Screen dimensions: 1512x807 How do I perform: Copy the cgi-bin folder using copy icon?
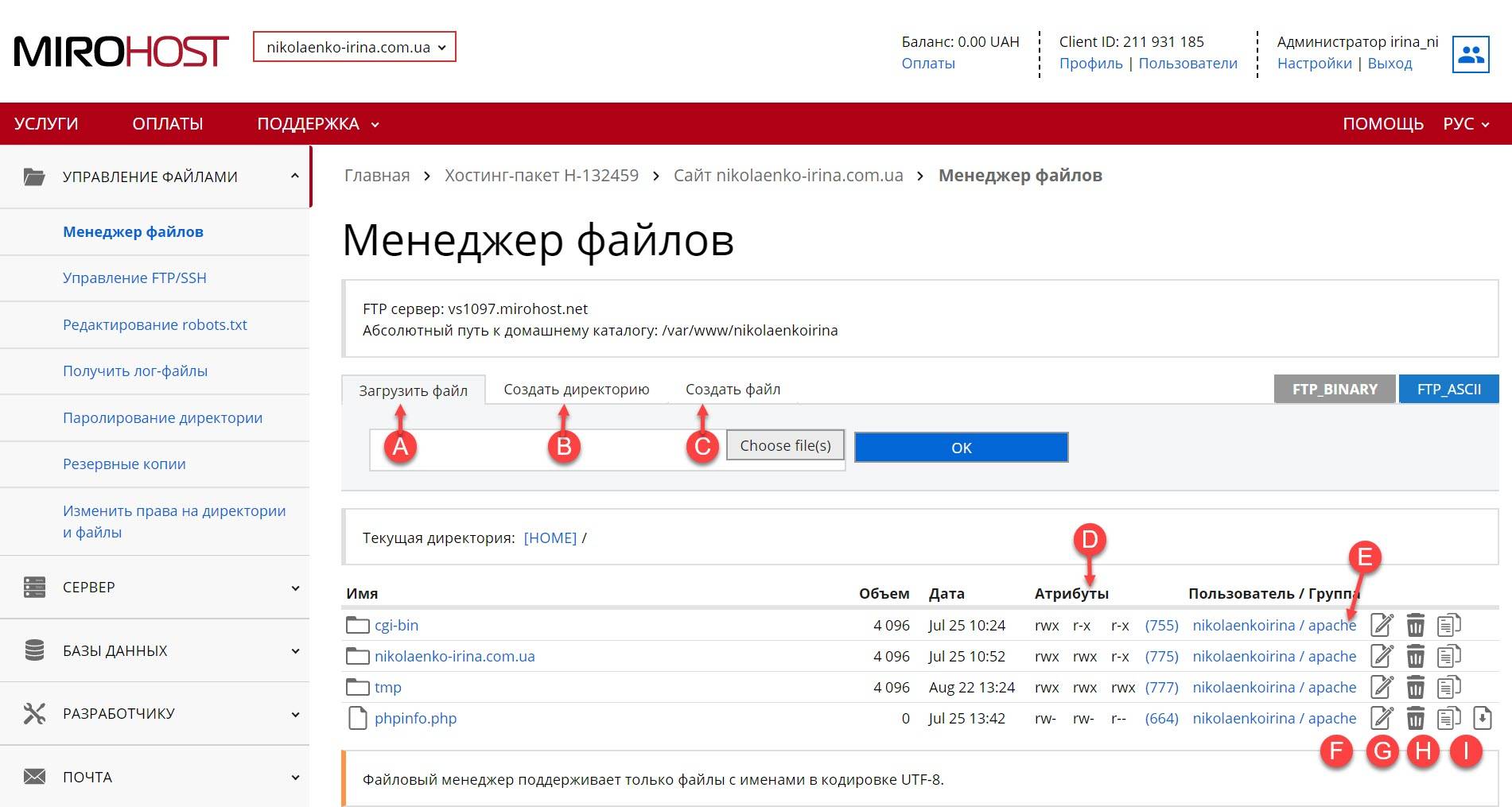point(1449,625)
